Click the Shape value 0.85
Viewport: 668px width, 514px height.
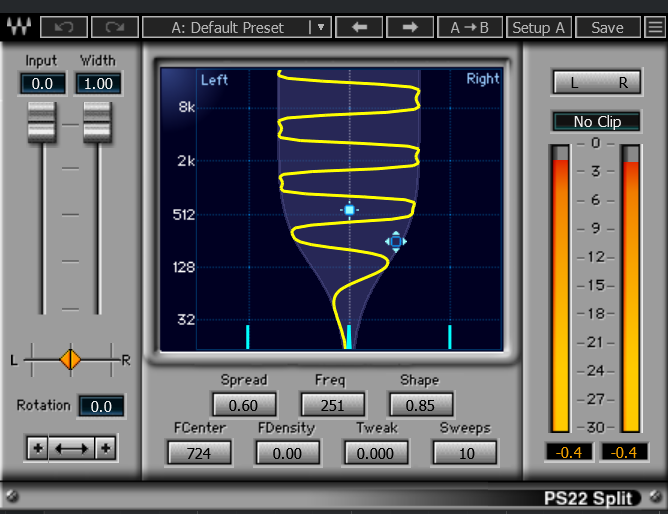[420, 405]
